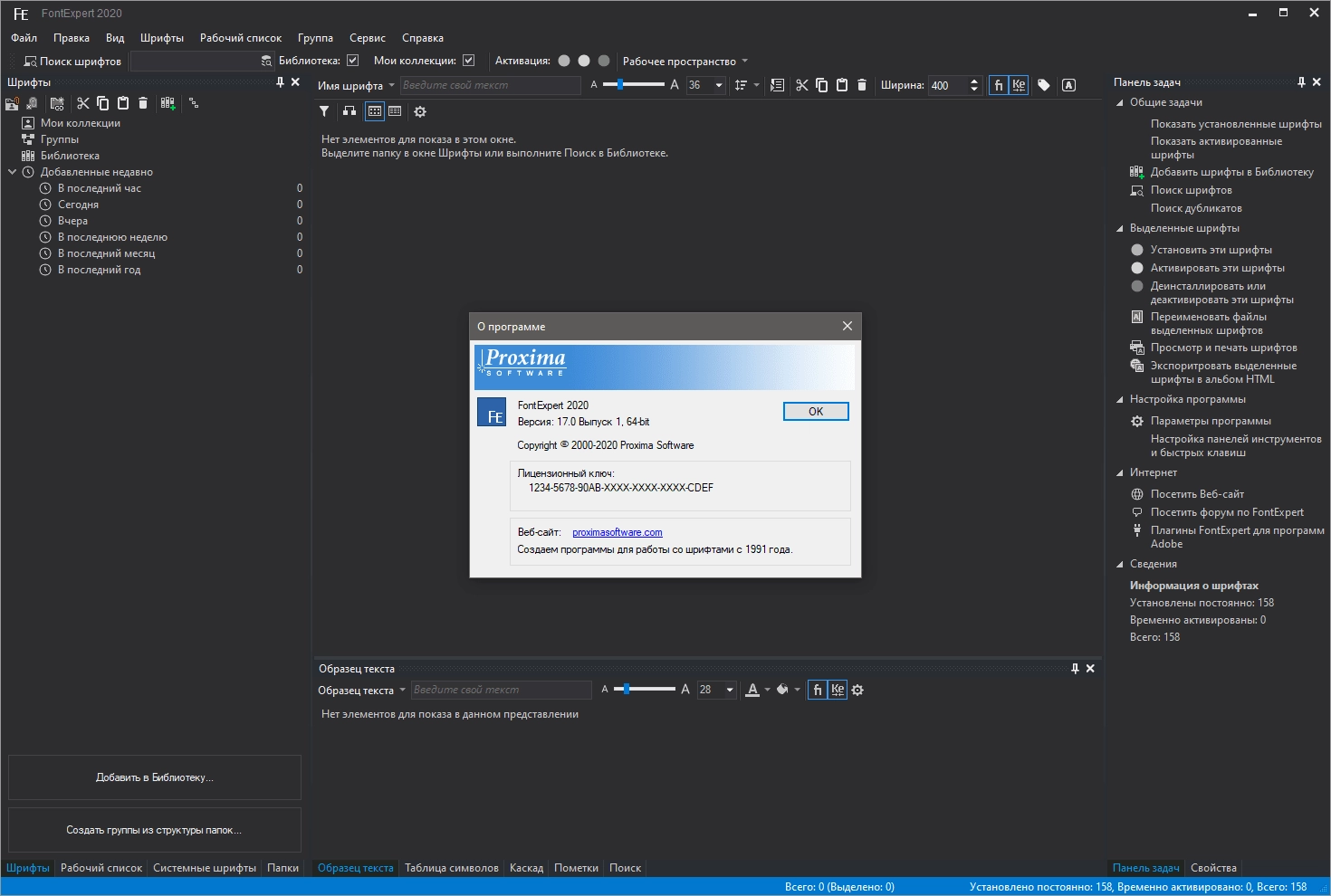Click Создать группы из структуры папок button

click(155, 830)
